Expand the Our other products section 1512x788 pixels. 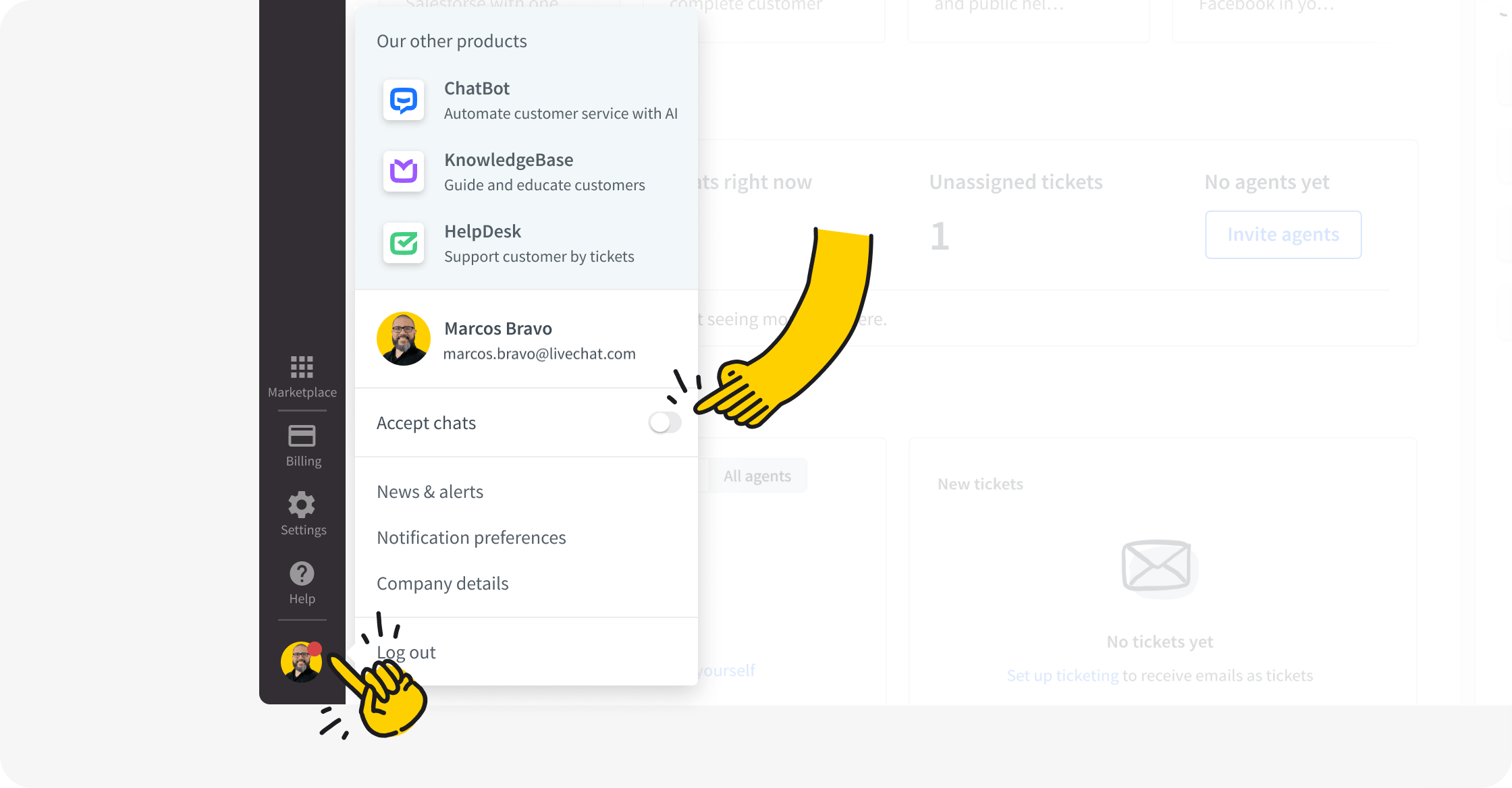coord(452,41)
